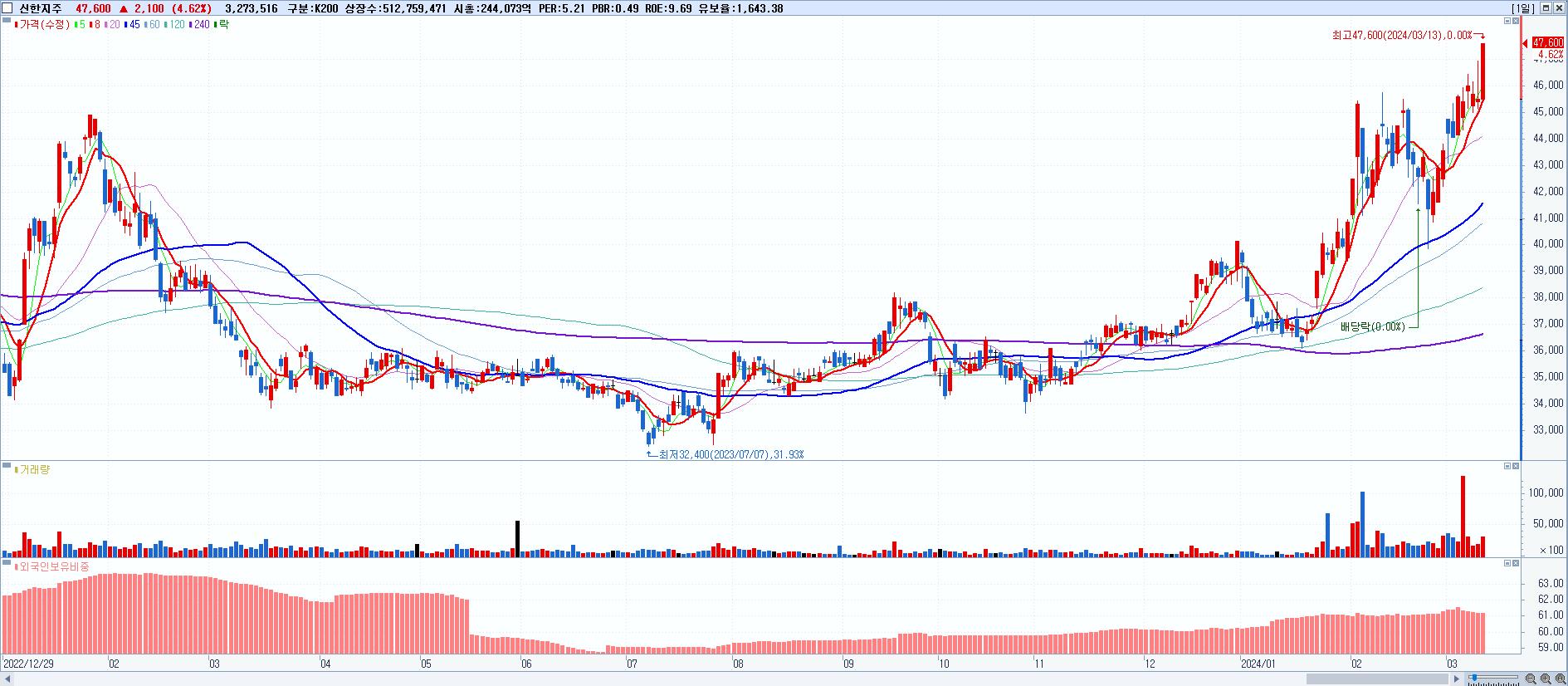Select the 8-day moving average legend

click(94, 25)
